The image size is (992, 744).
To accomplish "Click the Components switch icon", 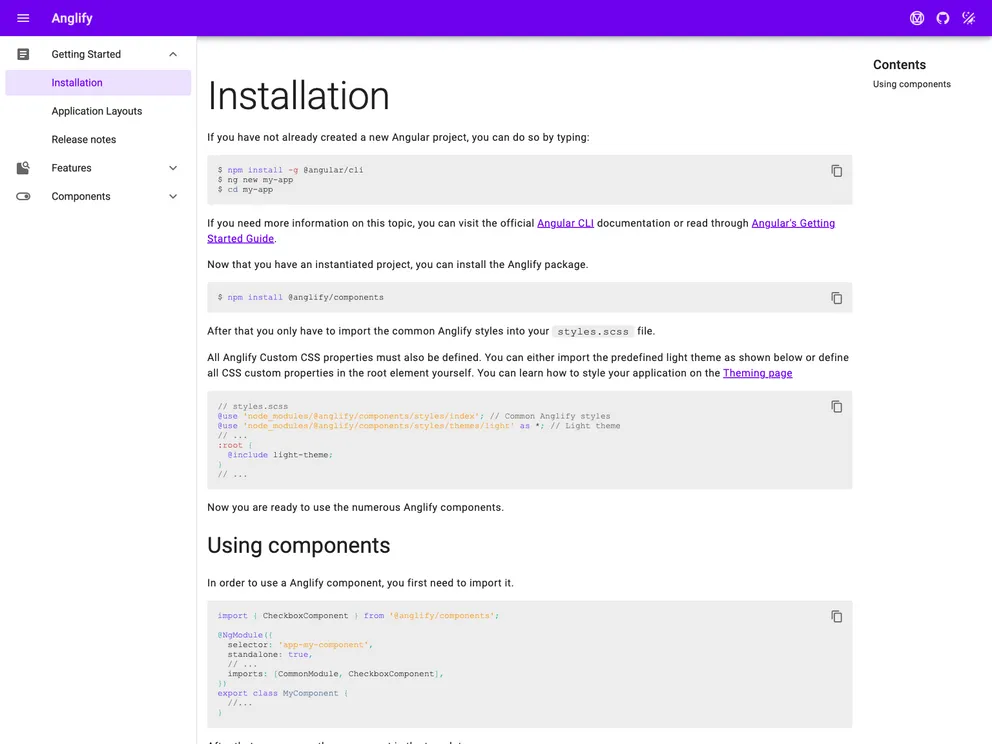I will coord(22,196).
